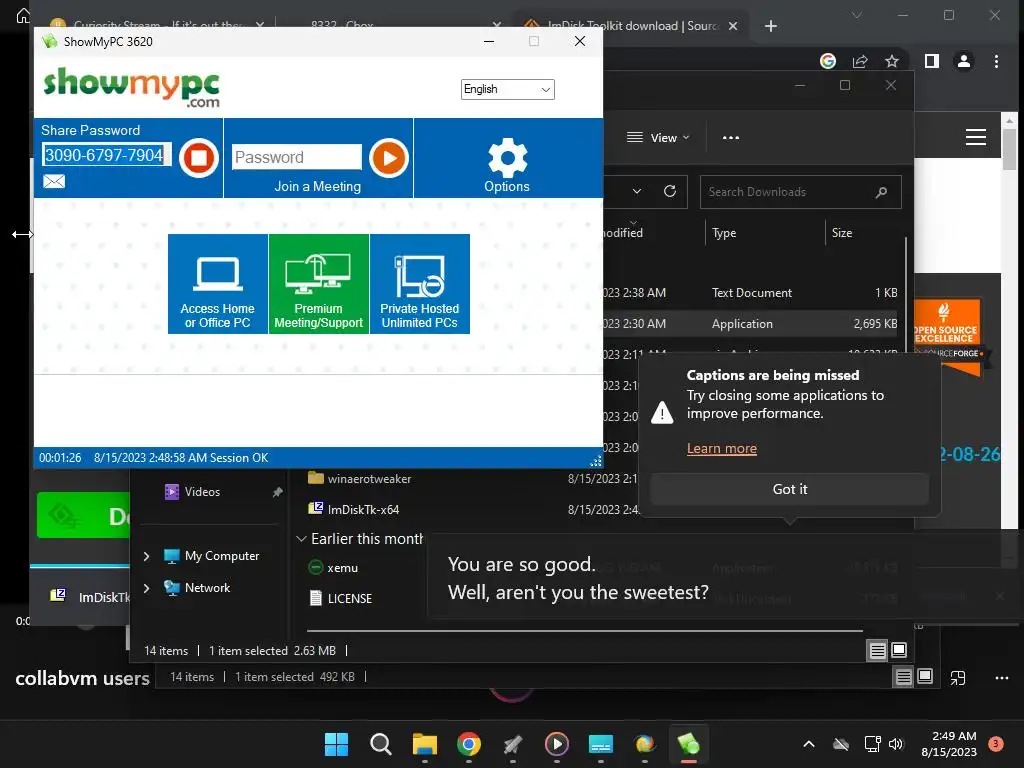Open the View menu in File Explorer
Image resolution: width=1024 pixels, height=768 pixels.
658,138
